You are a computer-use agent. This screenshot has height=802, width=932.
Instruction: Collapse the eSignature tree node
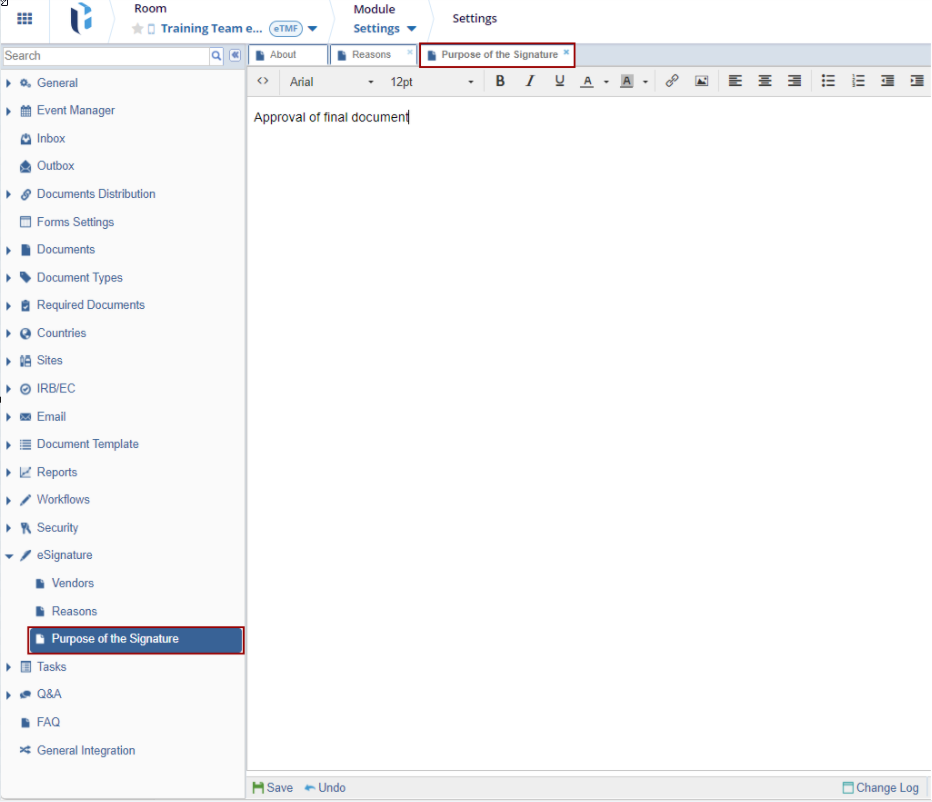(9, 556)
